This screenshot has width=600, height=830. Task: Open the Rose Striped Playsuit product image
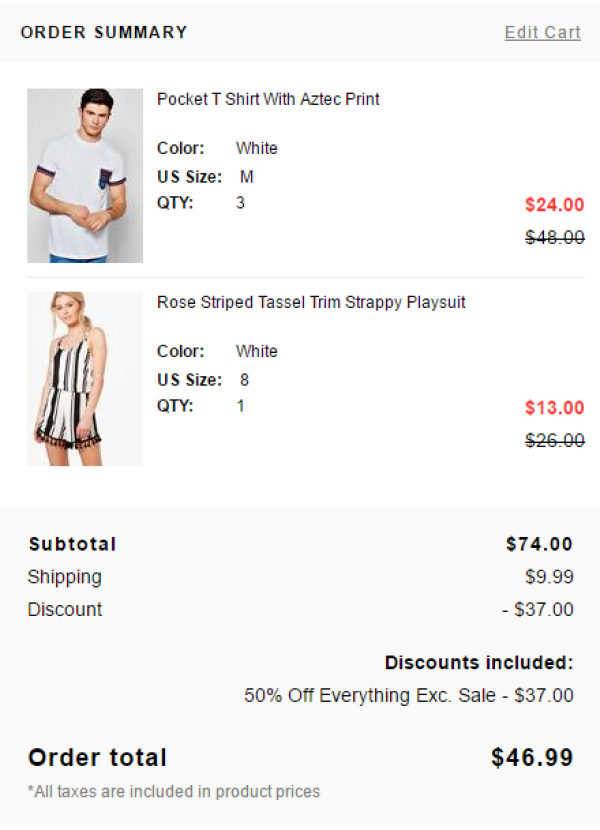point(85,378)
